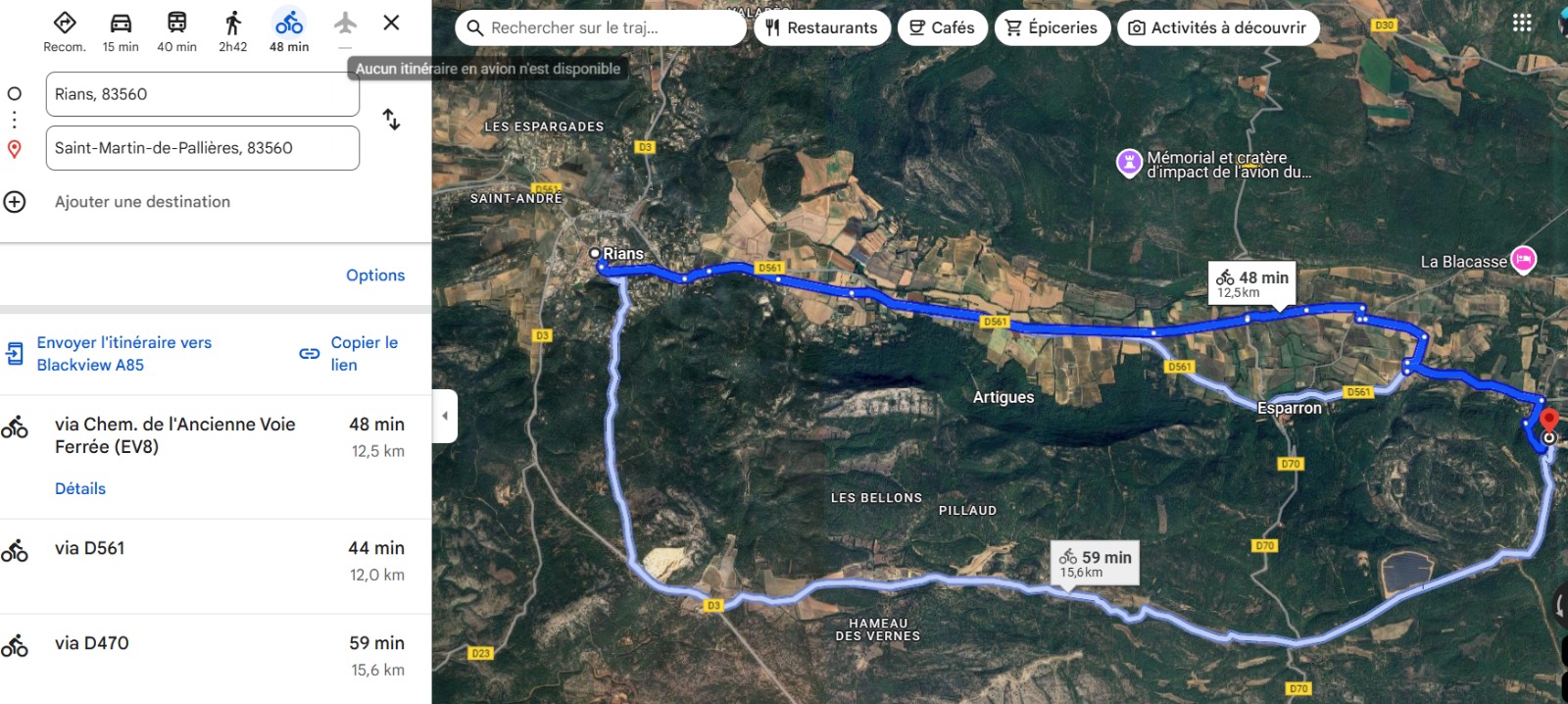Click La Blacasse lodging pin
Image resolution: width=1568 pixels, height=704 pixels.
[x=1523, y=260]
